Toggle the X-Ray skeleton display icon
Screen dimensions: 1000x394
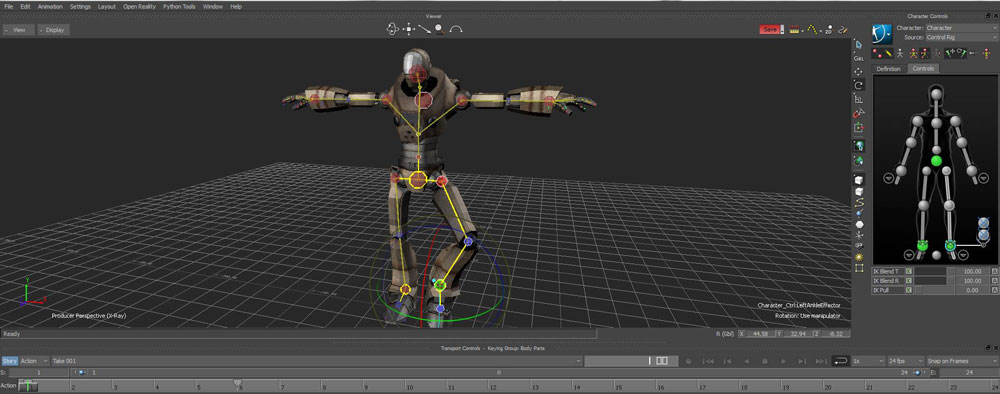(859, 146)
